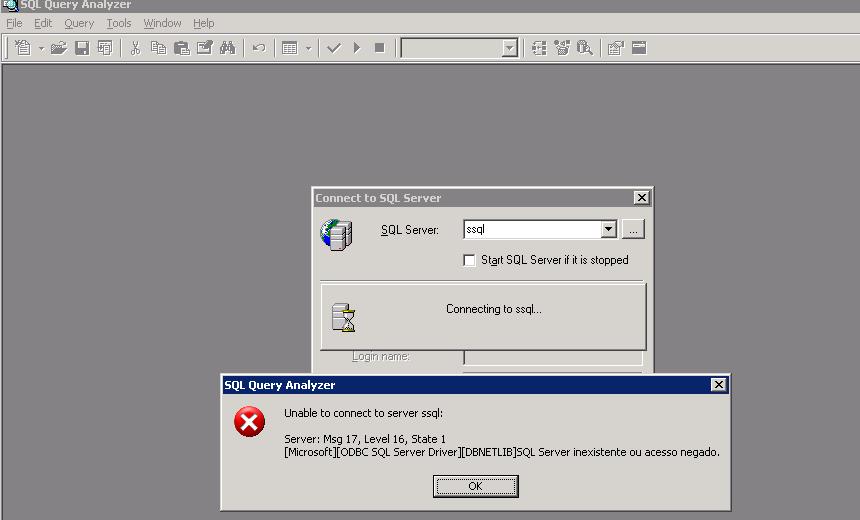This screenshot has height=520, width=860.
Task: Click OK in the error dialog
Action: 476,486
